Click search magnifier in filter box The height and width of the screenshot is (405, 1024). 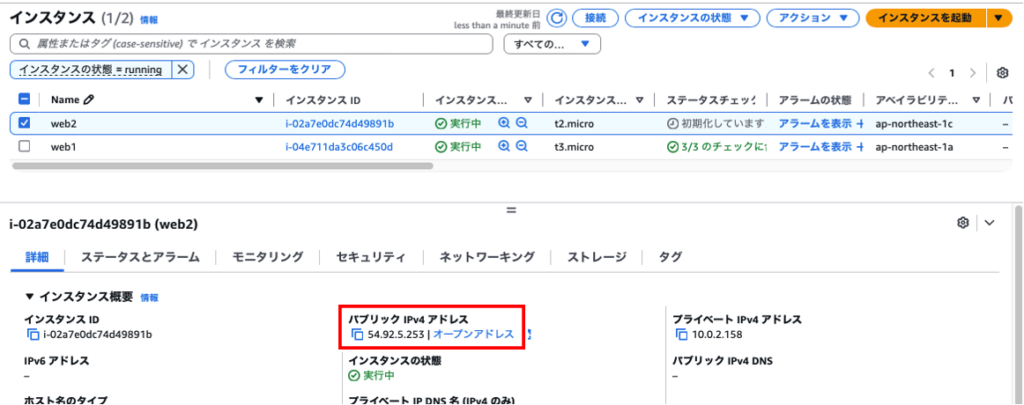(x=25, y=44)
